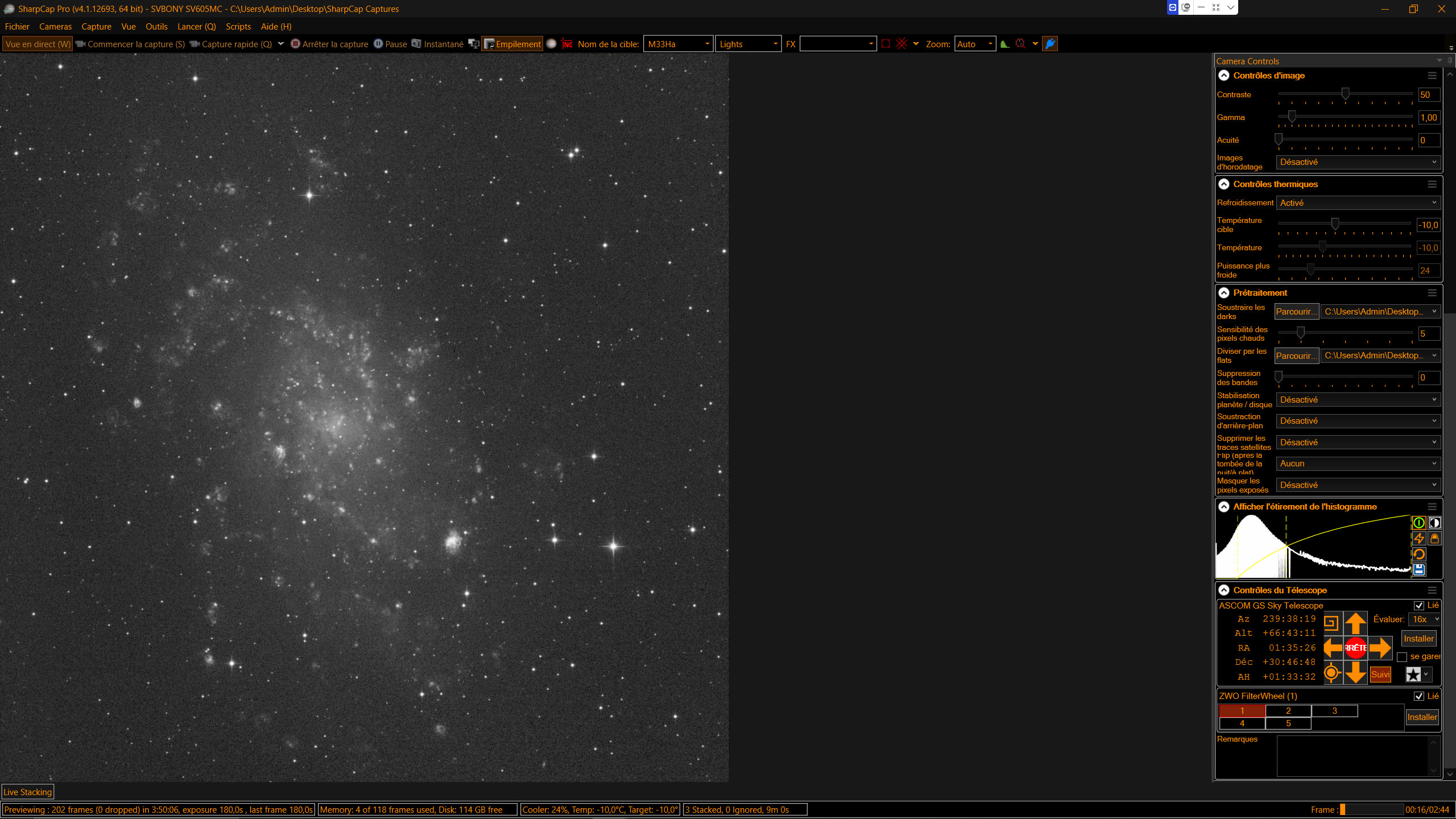Click the monitor icon beside Instantané
Image resolution: width=1456 pixels, height=819 pixels.
click(x=474, y=44)
